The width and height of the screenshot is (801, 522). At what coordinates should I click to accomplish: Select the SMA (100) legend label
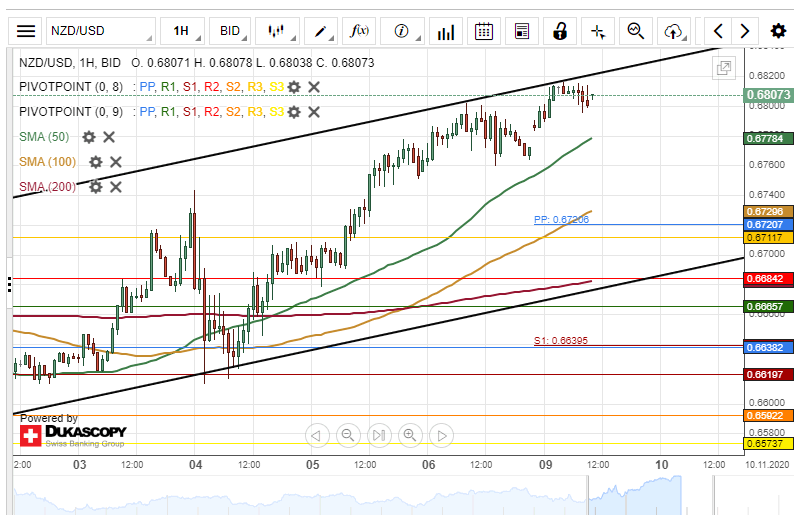pos(48,162)
